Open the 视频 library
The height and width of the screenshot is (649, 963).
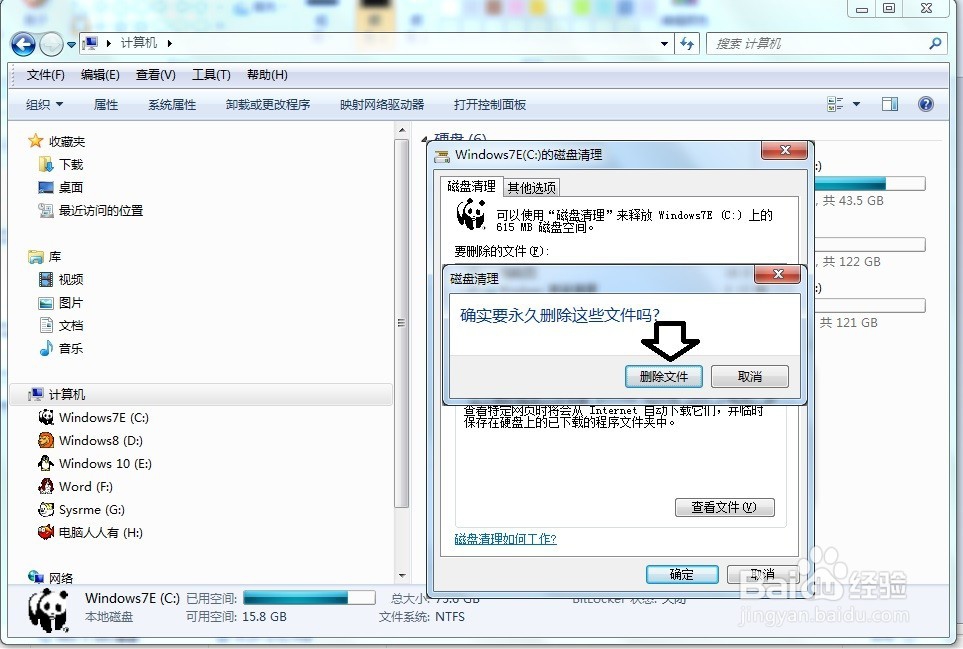click(x=61, y=280)
